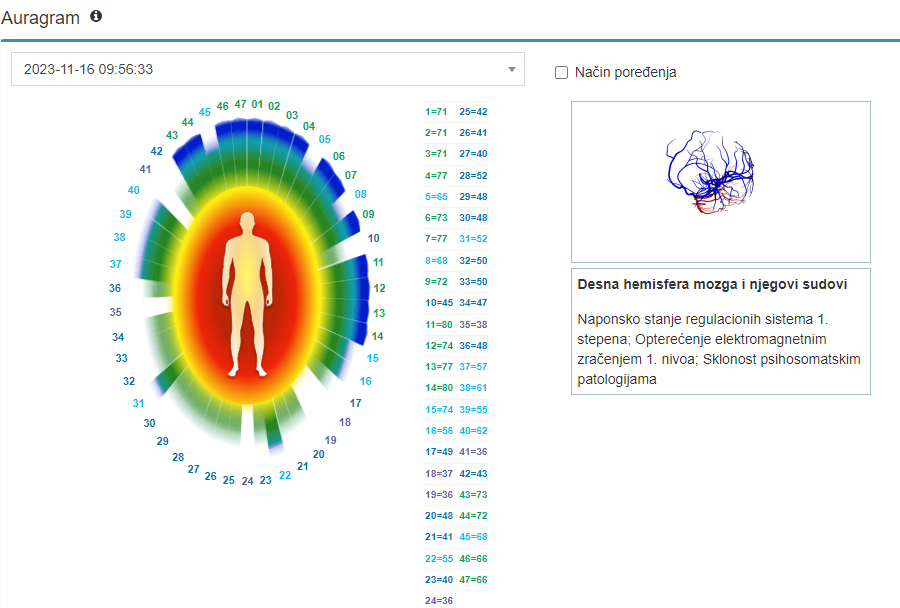
Task: Select segment number 17 on the aura ring
Action: [x=355, y=403]
